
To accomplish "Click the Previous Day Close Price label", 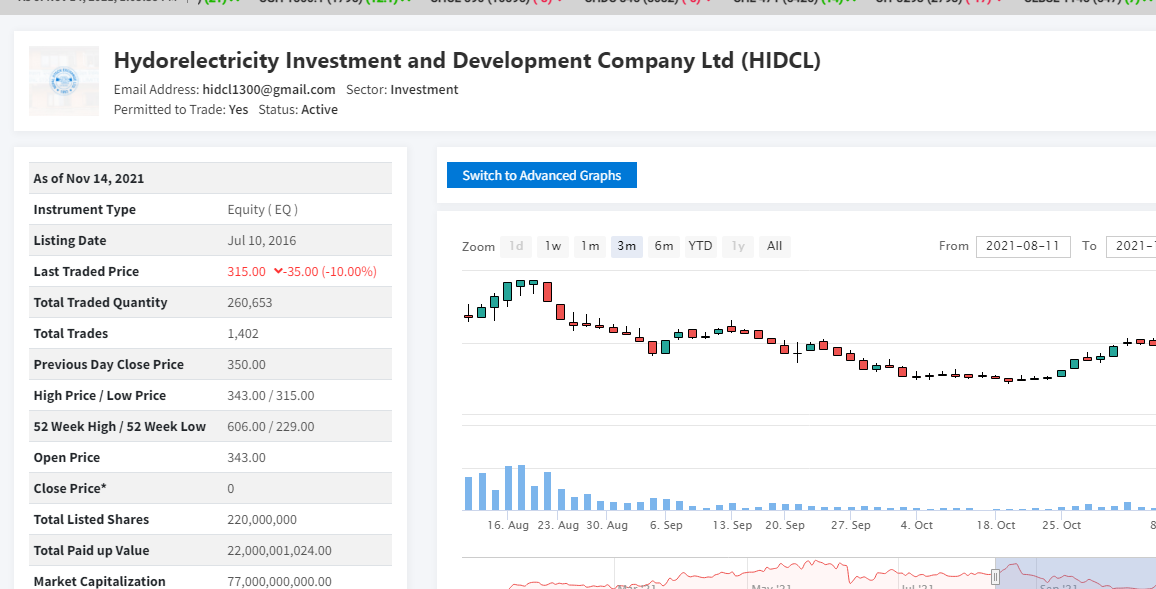I will point(108,364).
